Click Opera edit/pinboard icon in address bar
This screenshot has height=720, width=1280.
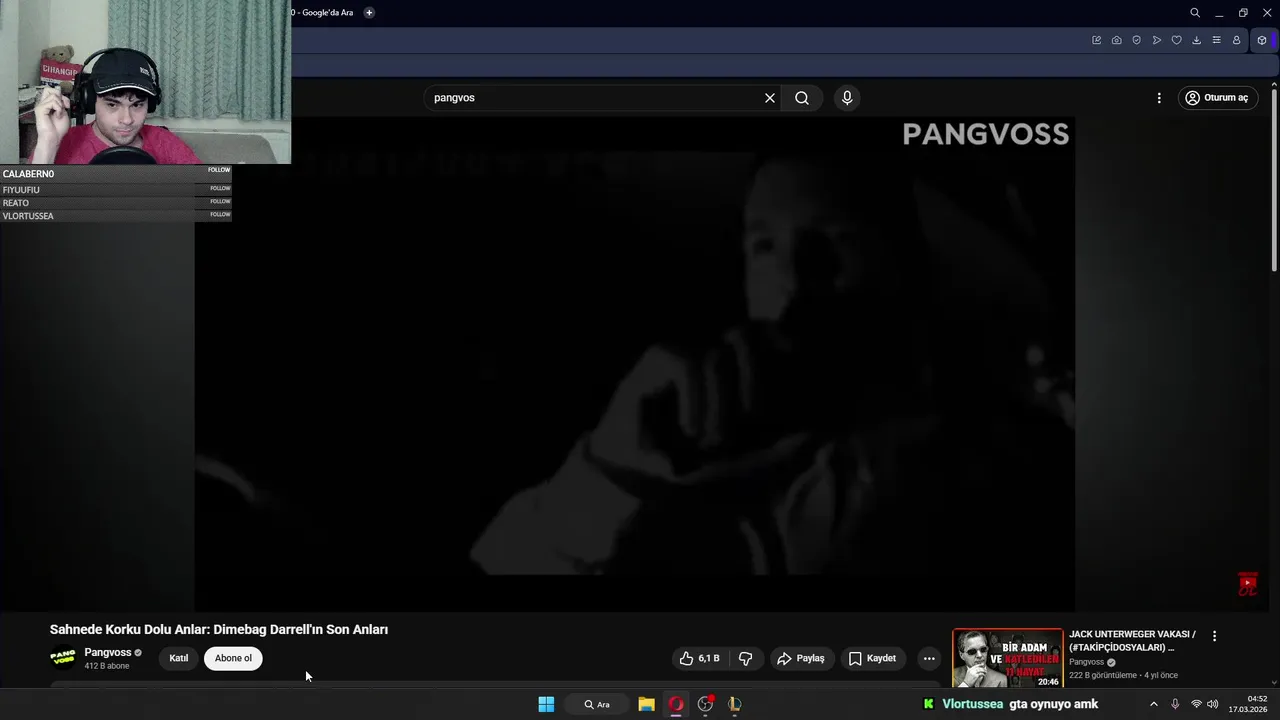(1097, 40)
